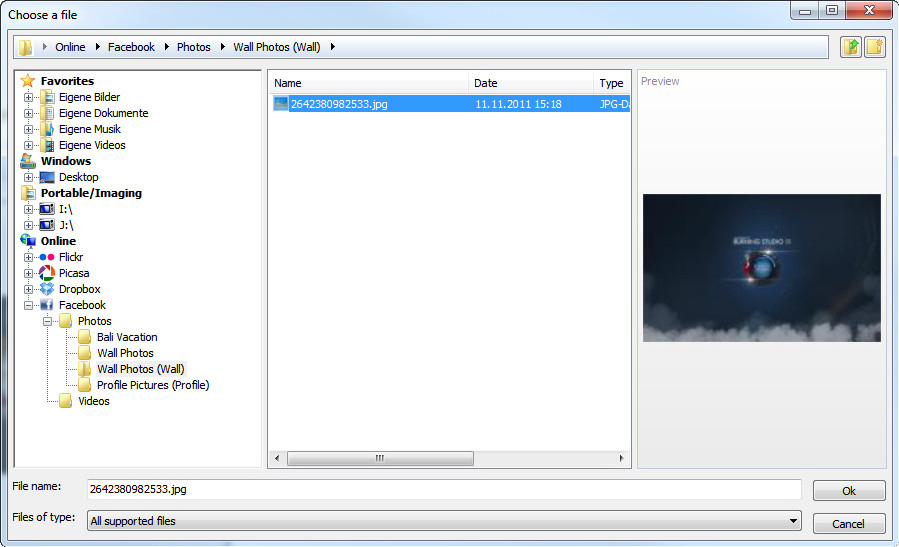Click the Flickr icon in the tree
The width and height of the screenshot is (899, 547).
click(x=47, y=257)
